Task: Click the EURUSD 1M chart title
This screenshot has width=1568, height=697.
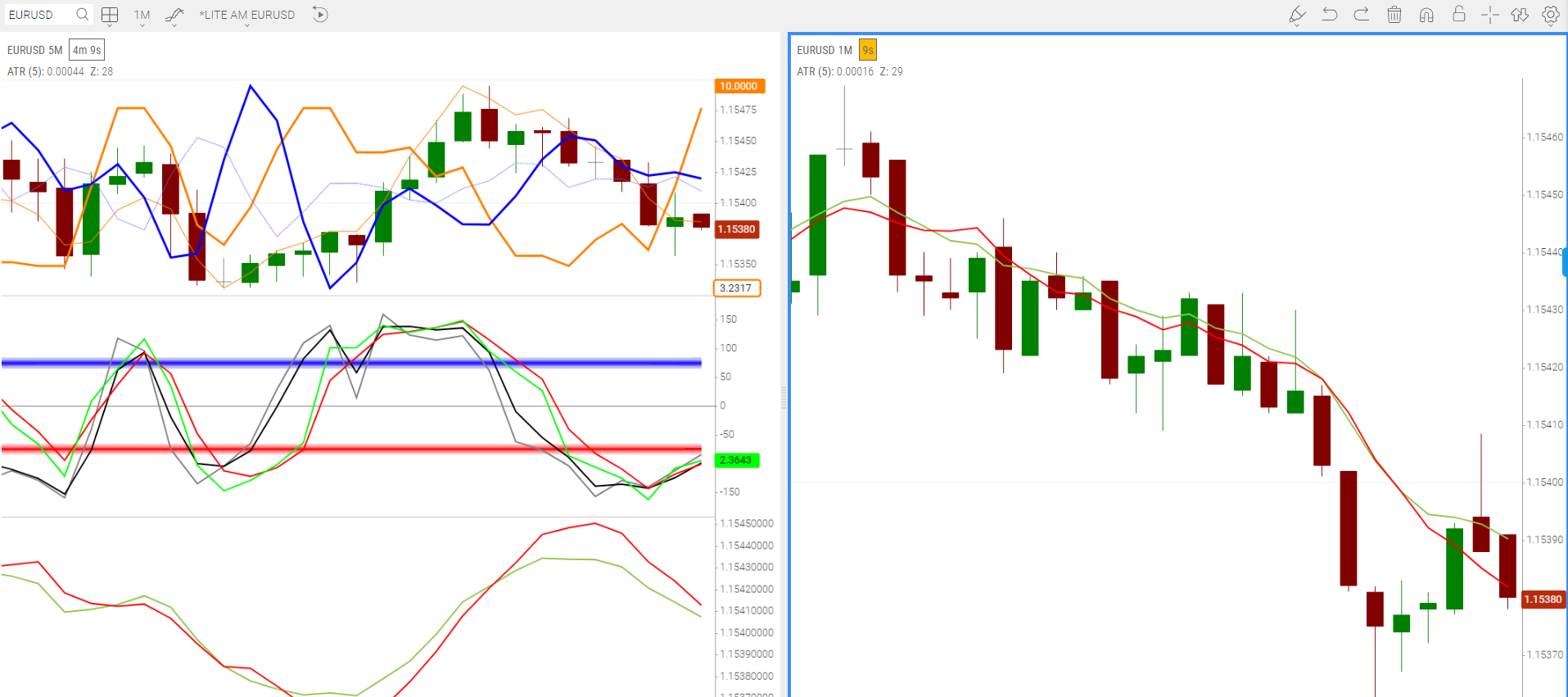Action: [x=825, y=50]
